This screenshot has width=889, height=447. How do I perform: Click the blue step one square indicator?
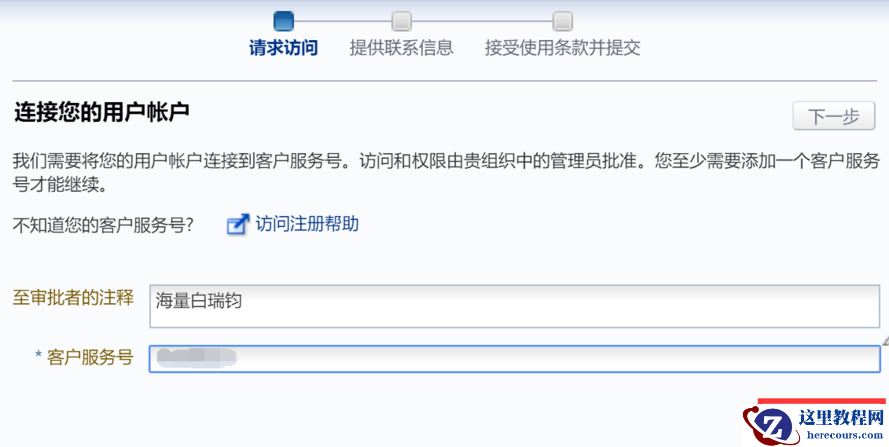[x=284, y=20]
